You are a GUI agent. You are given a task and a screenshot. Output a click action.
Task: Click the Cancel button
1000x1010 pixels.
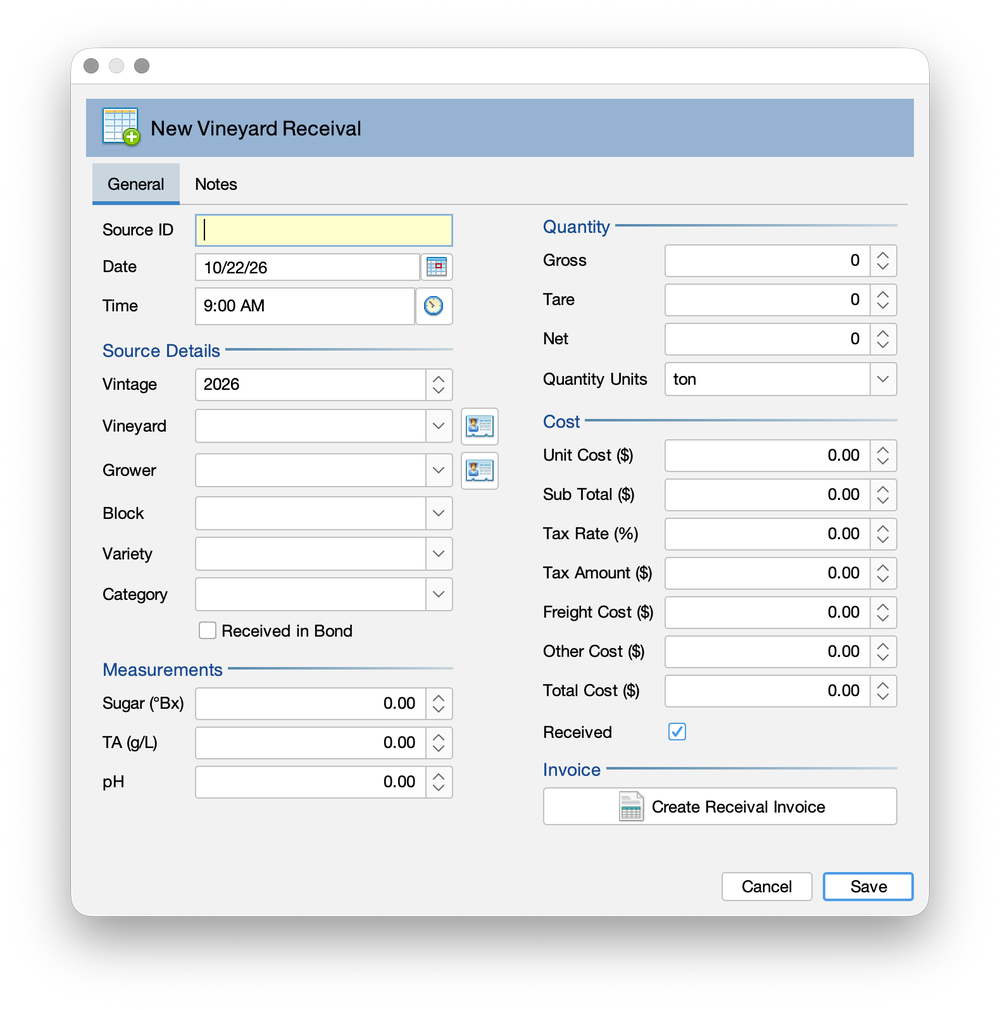pyautogui.click(x=767, y=886)
